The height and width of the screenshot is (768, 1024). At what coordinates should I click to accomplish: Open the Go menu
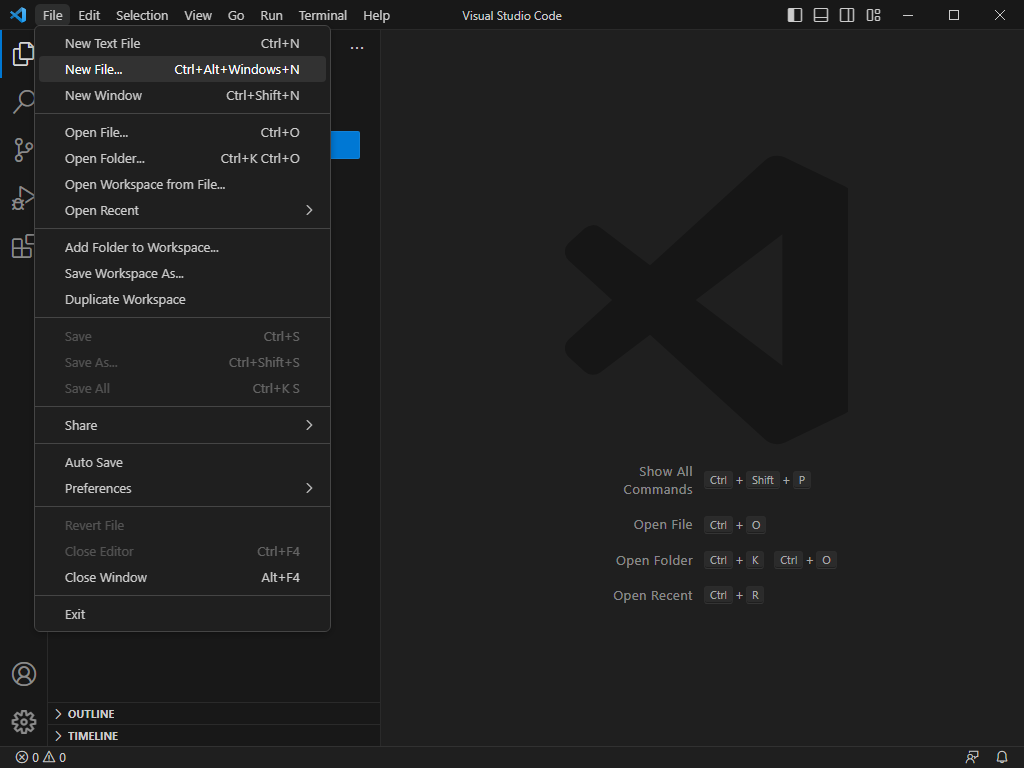tap(236, 15)
